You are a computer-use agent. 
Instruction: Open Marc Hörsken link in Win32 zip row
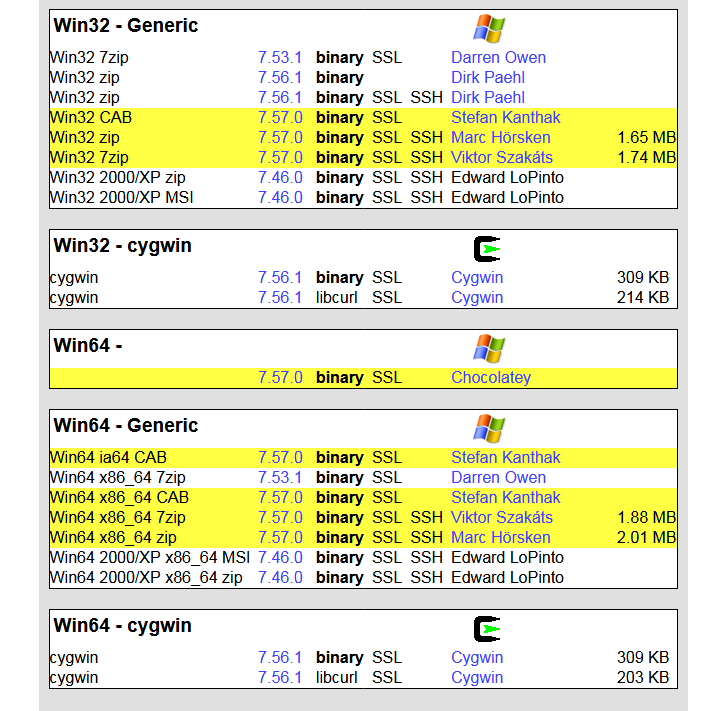pyautogui.click(x=500, y=137)
